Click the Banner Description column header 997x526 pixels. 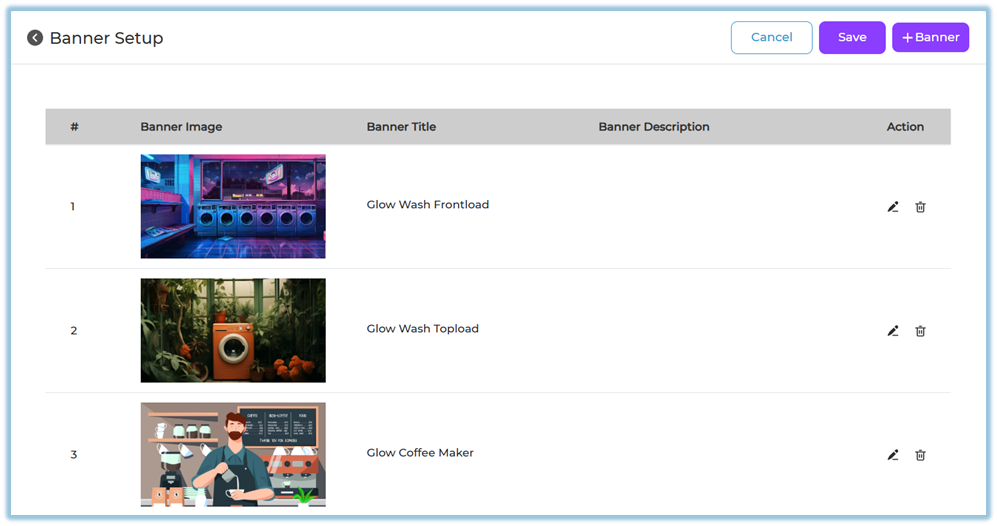[x=653, y=127]
